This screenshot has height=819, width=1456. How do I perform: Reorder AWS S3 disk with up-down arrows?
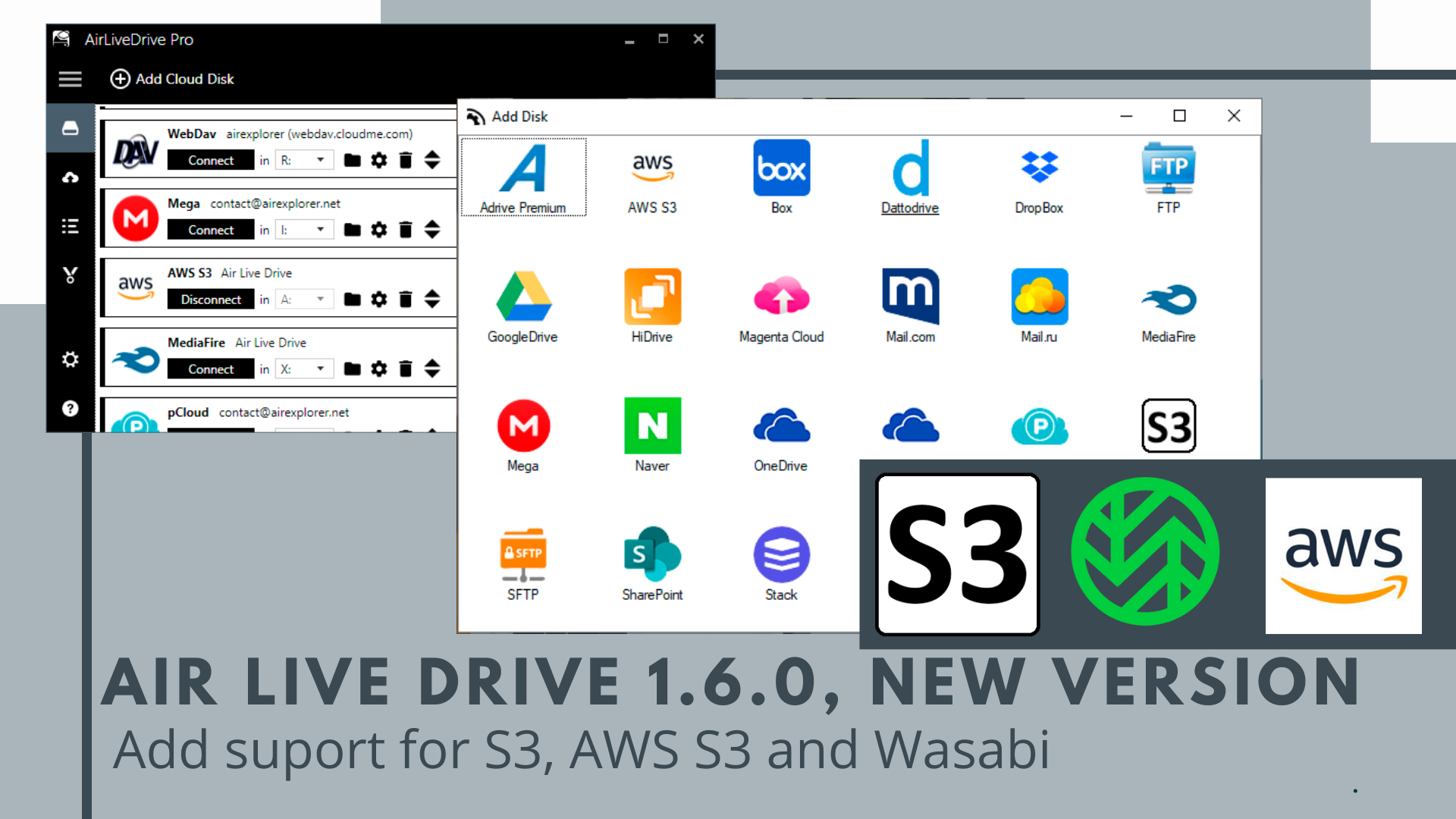(432, 300)
